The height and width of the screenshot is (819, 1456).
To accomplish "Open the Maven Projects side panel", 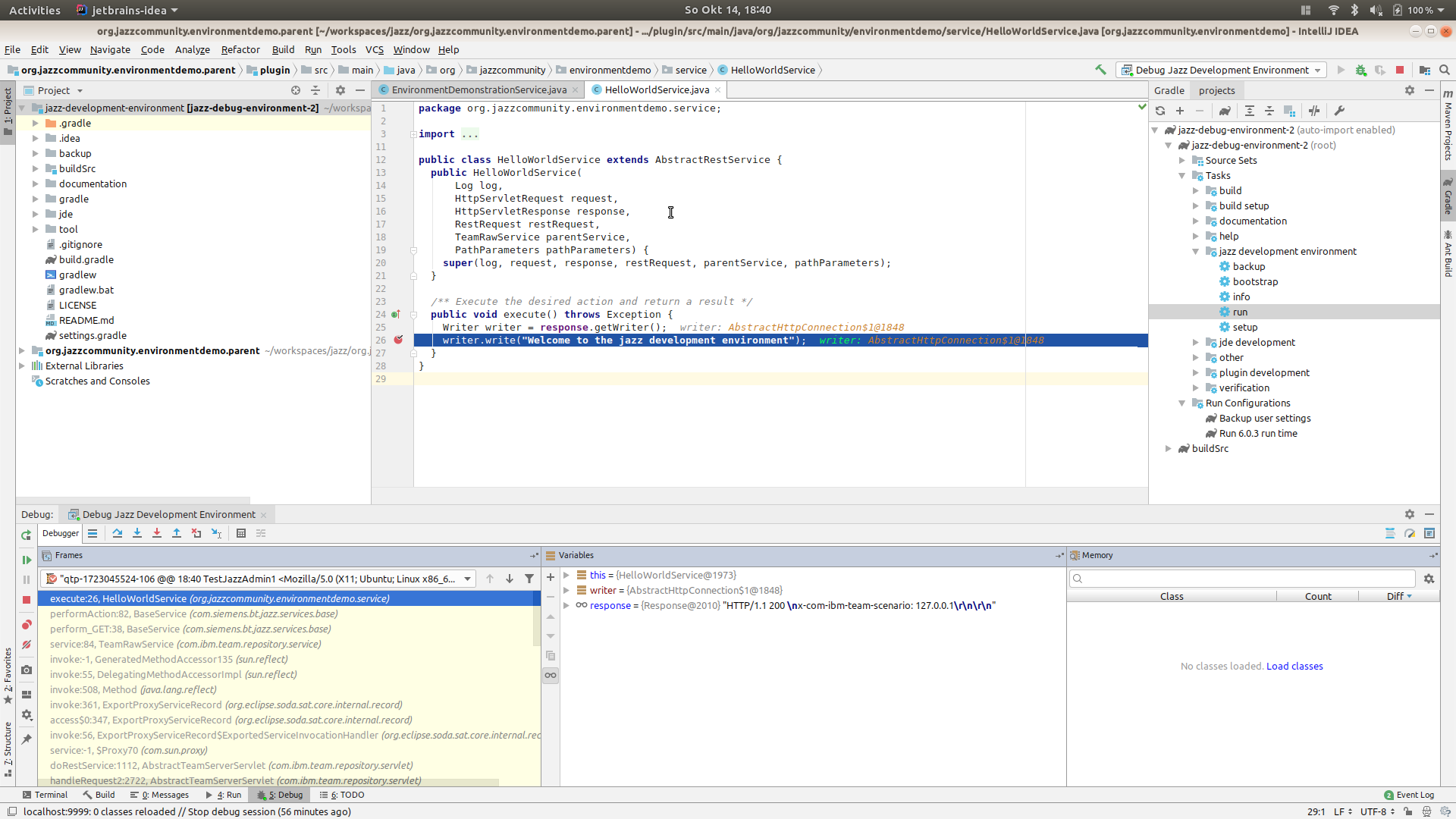I will [1448, 124].
